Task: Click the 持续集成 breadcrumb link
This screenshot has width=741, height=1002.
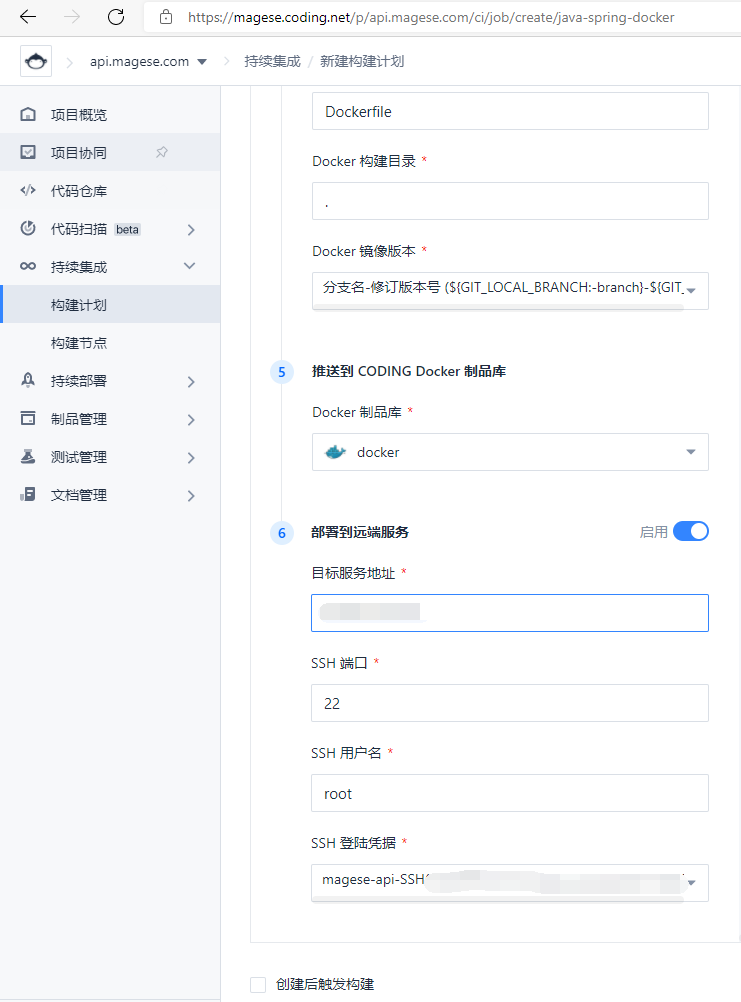Action: (x=272, y=61)
